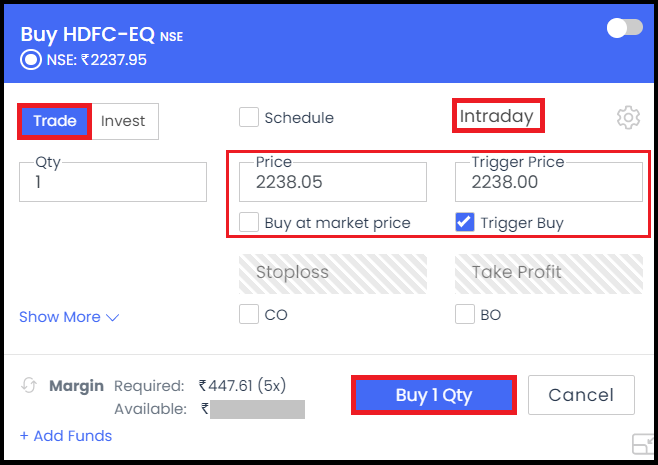This screenshot has width=658, height=465.
Task: Expand the Show More options
Action: click(x=69, y=317)
